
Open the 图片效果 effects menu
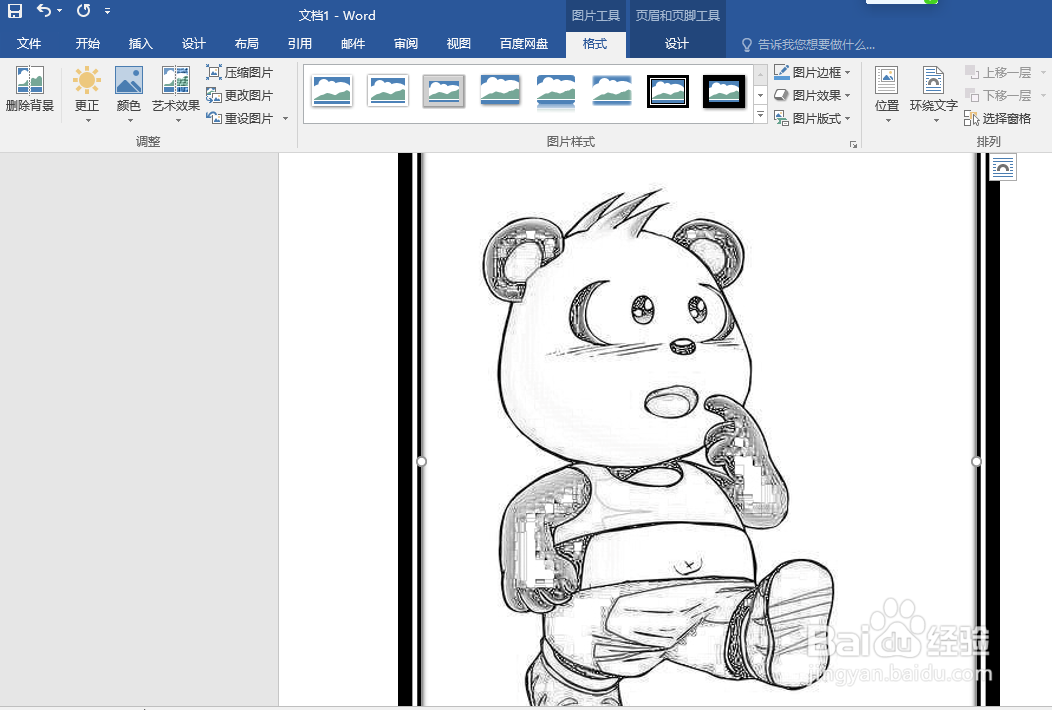click(812, 95)
